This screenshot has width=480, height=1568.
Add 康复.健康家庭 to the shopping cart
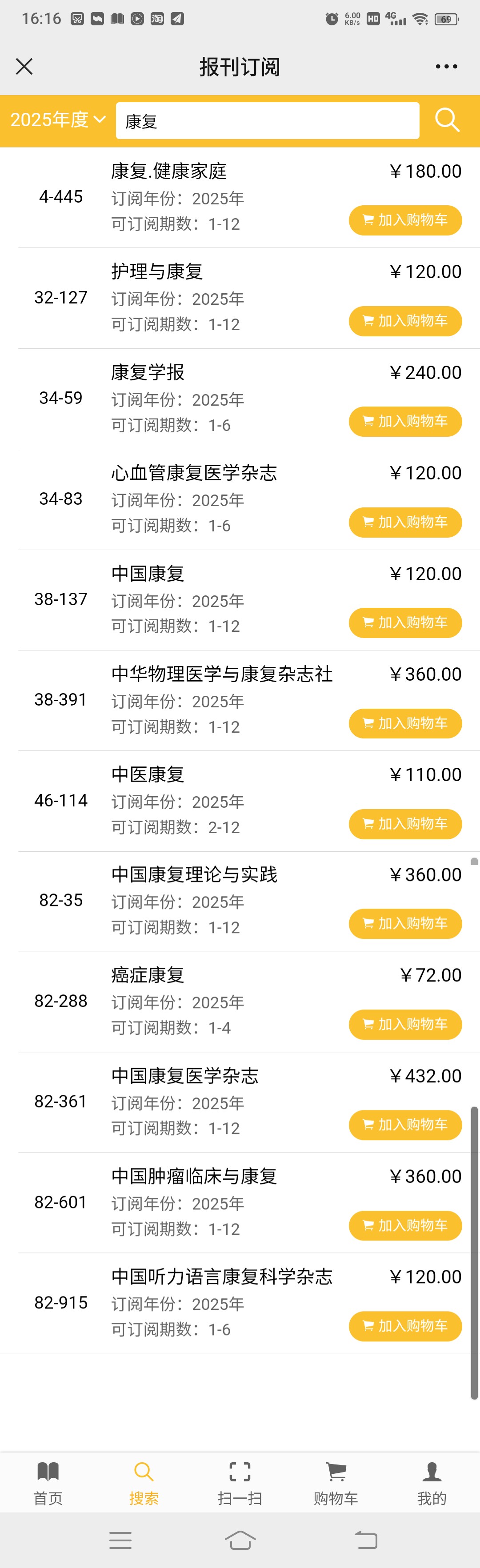[405, 220]
